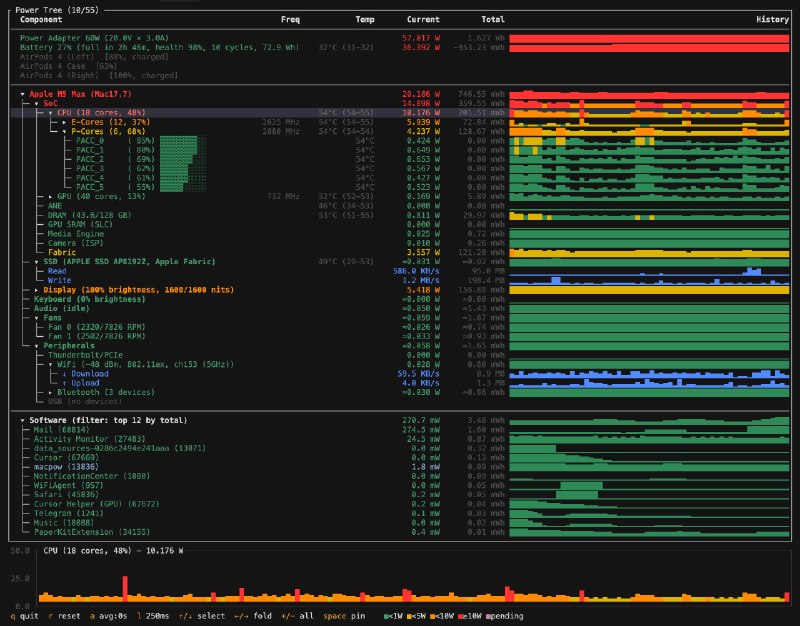Click the Total column header
800x626 pixels.
(x=493, y=19)
